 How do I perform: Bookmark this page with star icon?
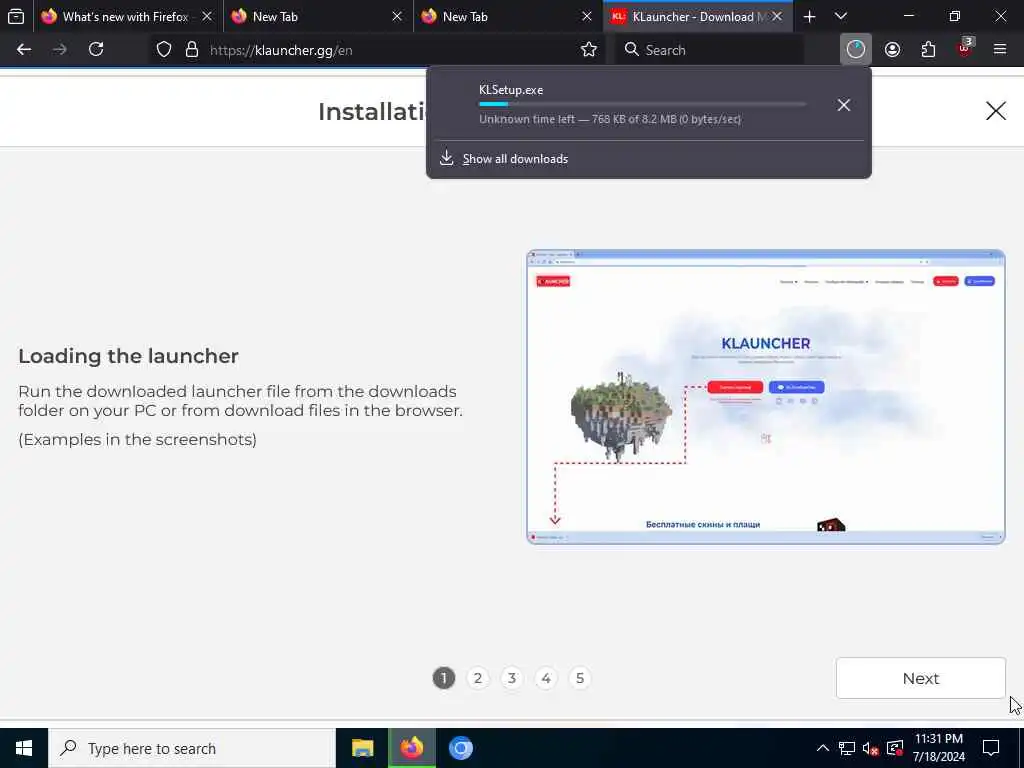tap(588, 50)
